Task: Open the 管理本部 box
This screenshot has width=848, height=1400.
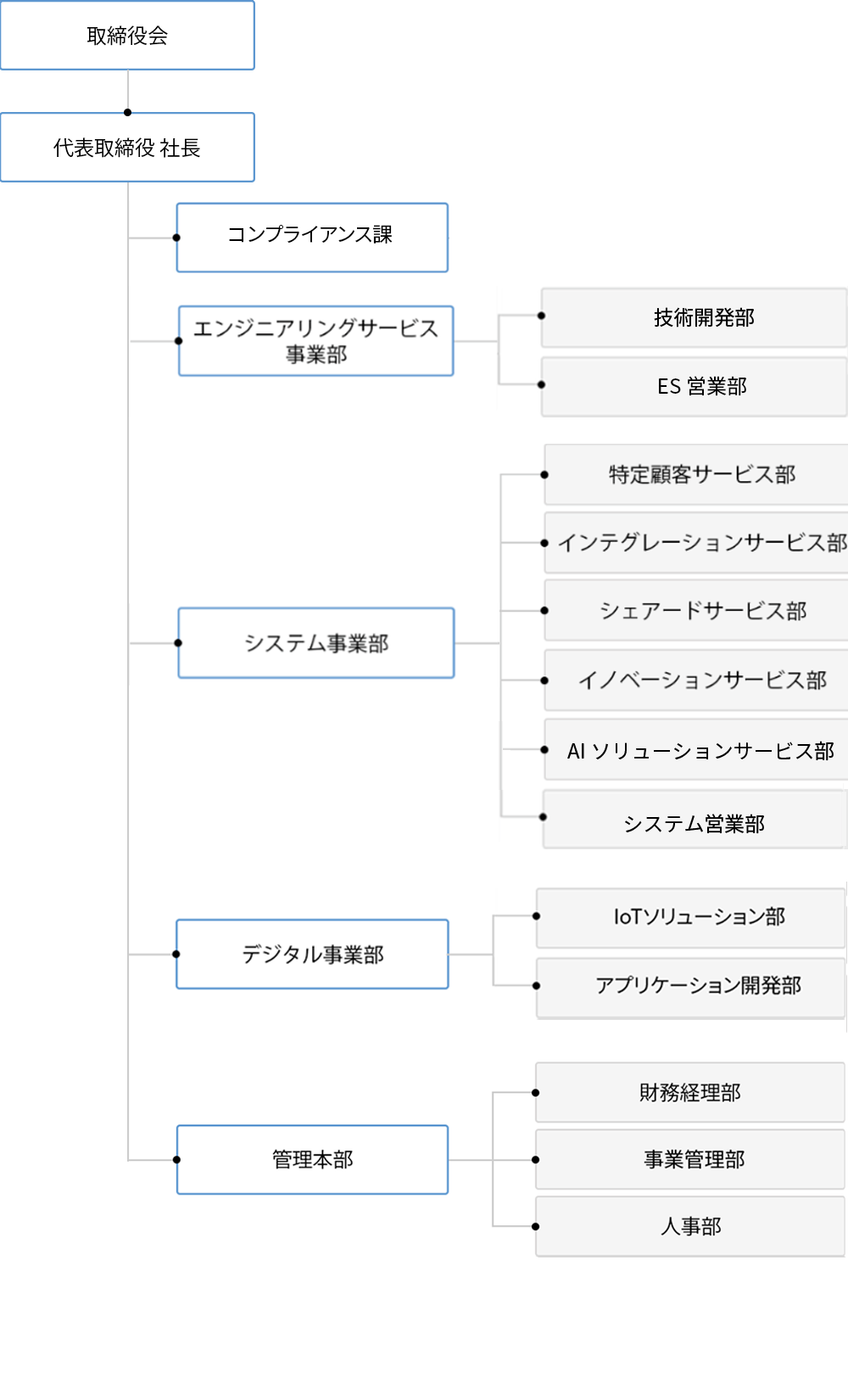Action: point(312,1160)
